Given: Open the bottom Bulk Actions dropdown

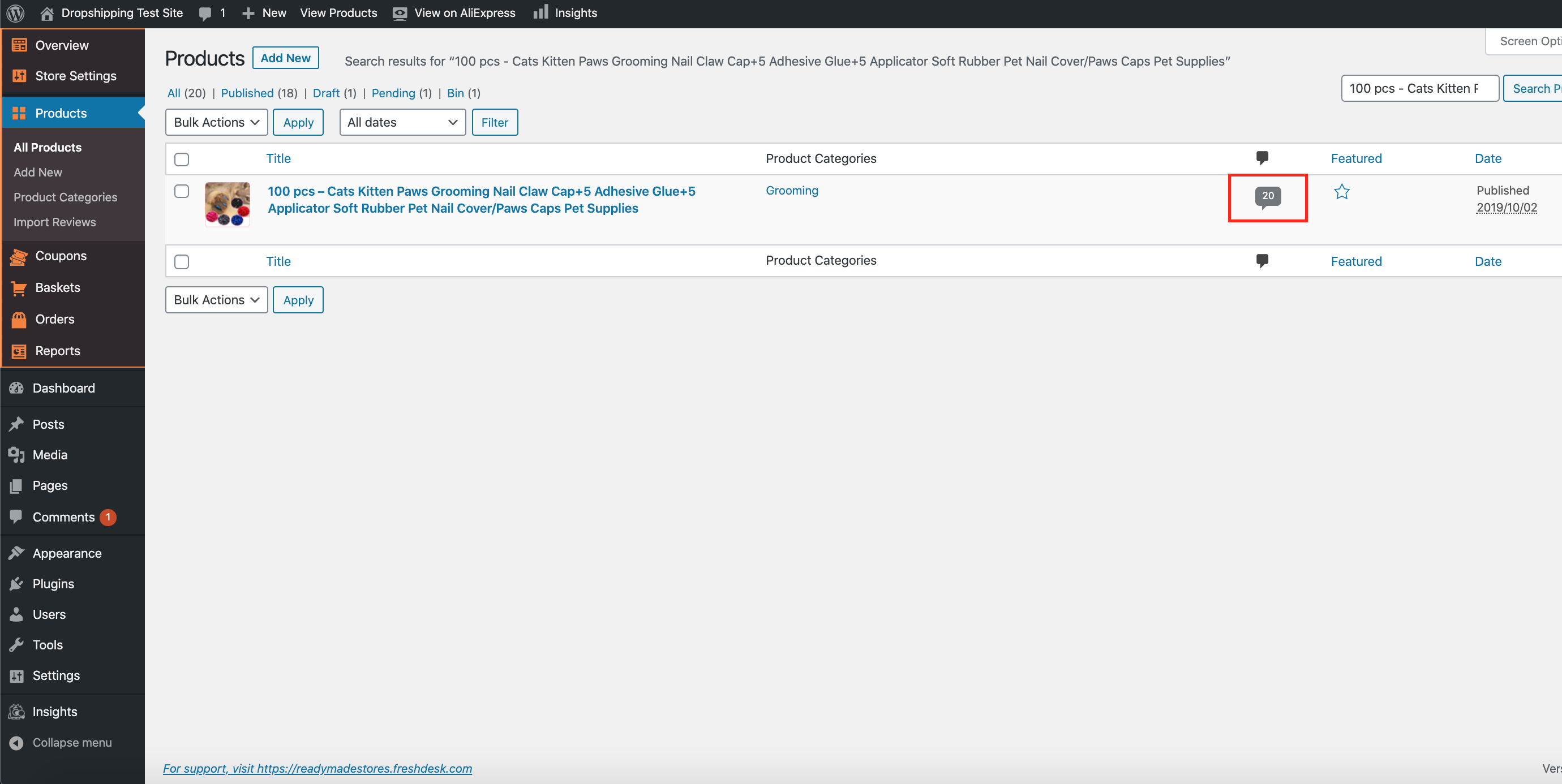Looking at the screenshot, I should [x=216, y=300].
